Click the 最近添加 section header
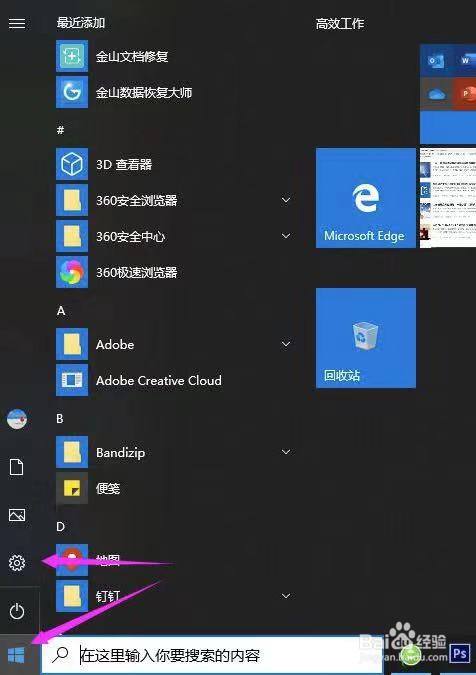Screen dimensions: 476x675 pos(81,23)
